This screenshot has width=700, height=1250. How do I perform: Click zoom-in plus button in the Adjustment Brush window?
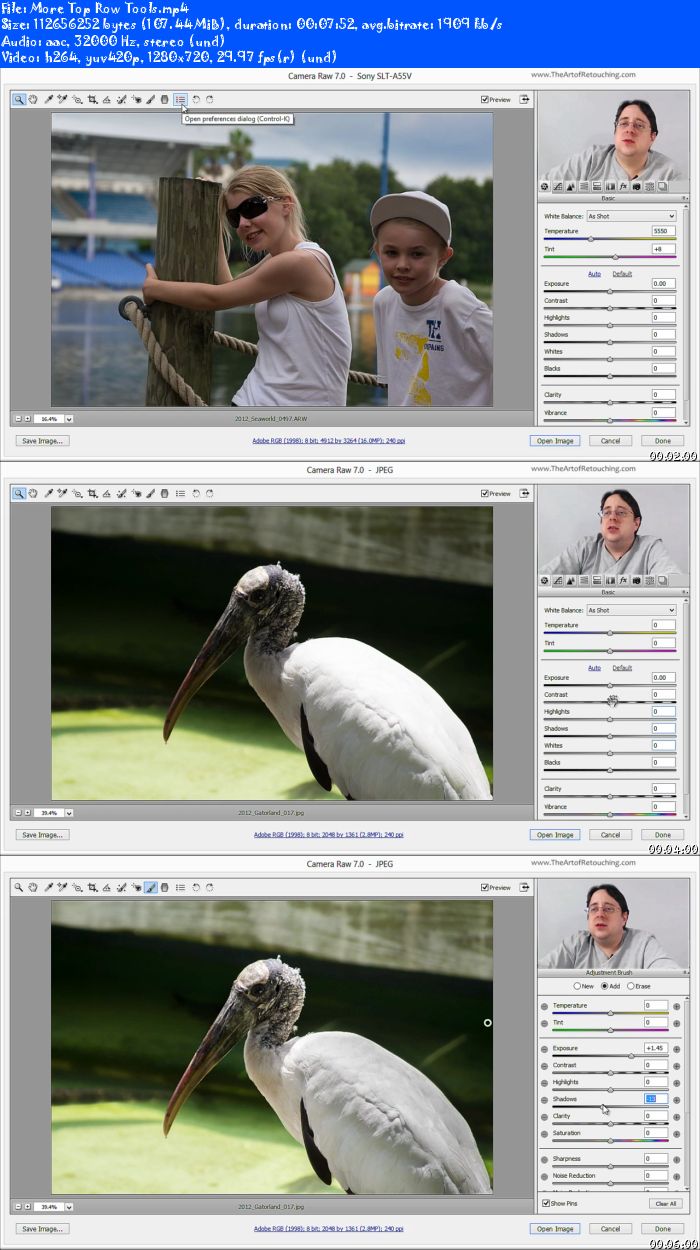pos(27,1207)
